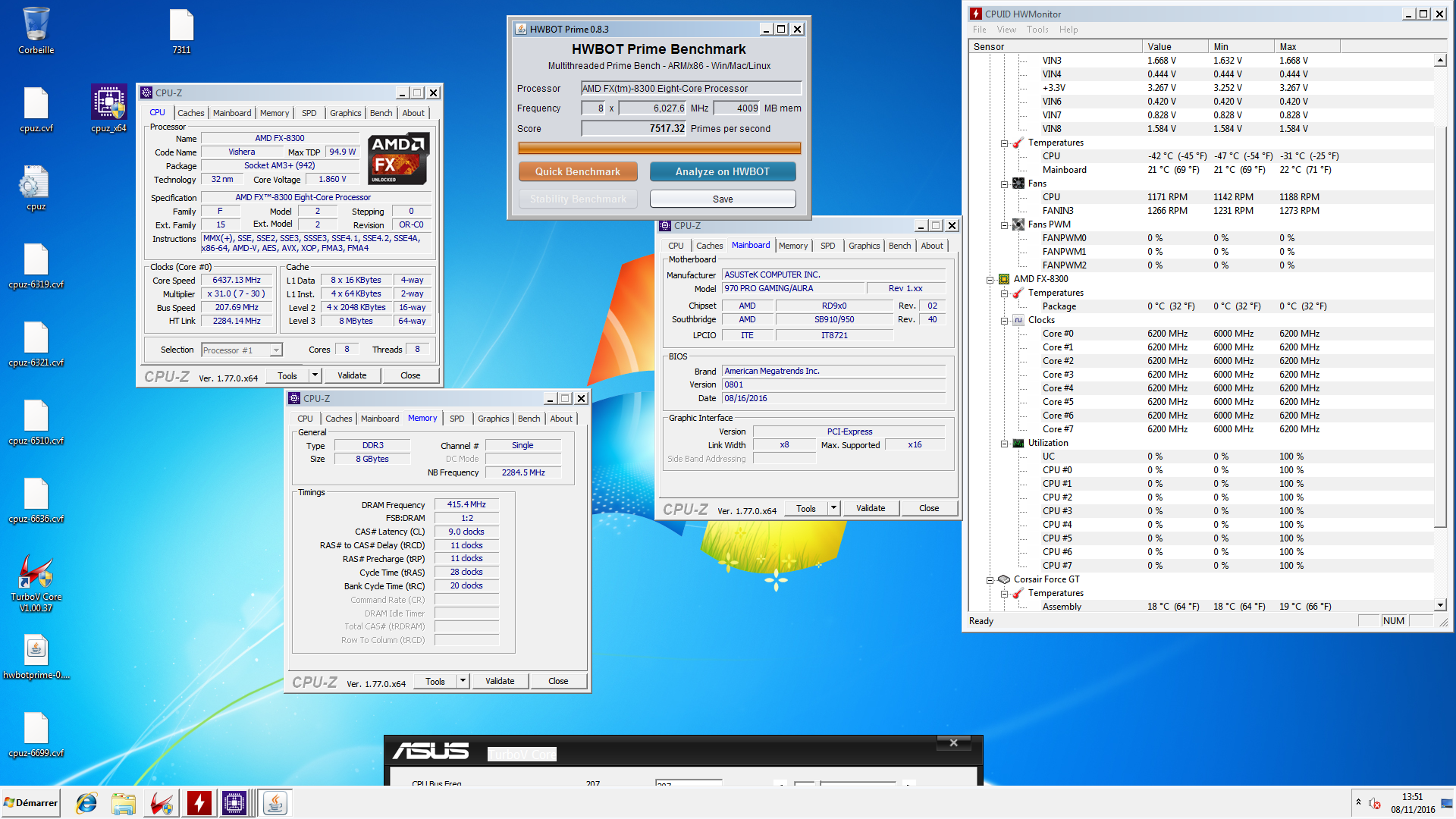Image resolution: width=1456 pixels, height=819 pixels.
Task: Click the Utilization graph icon in HWMonitor
Action: point(1018,443)
